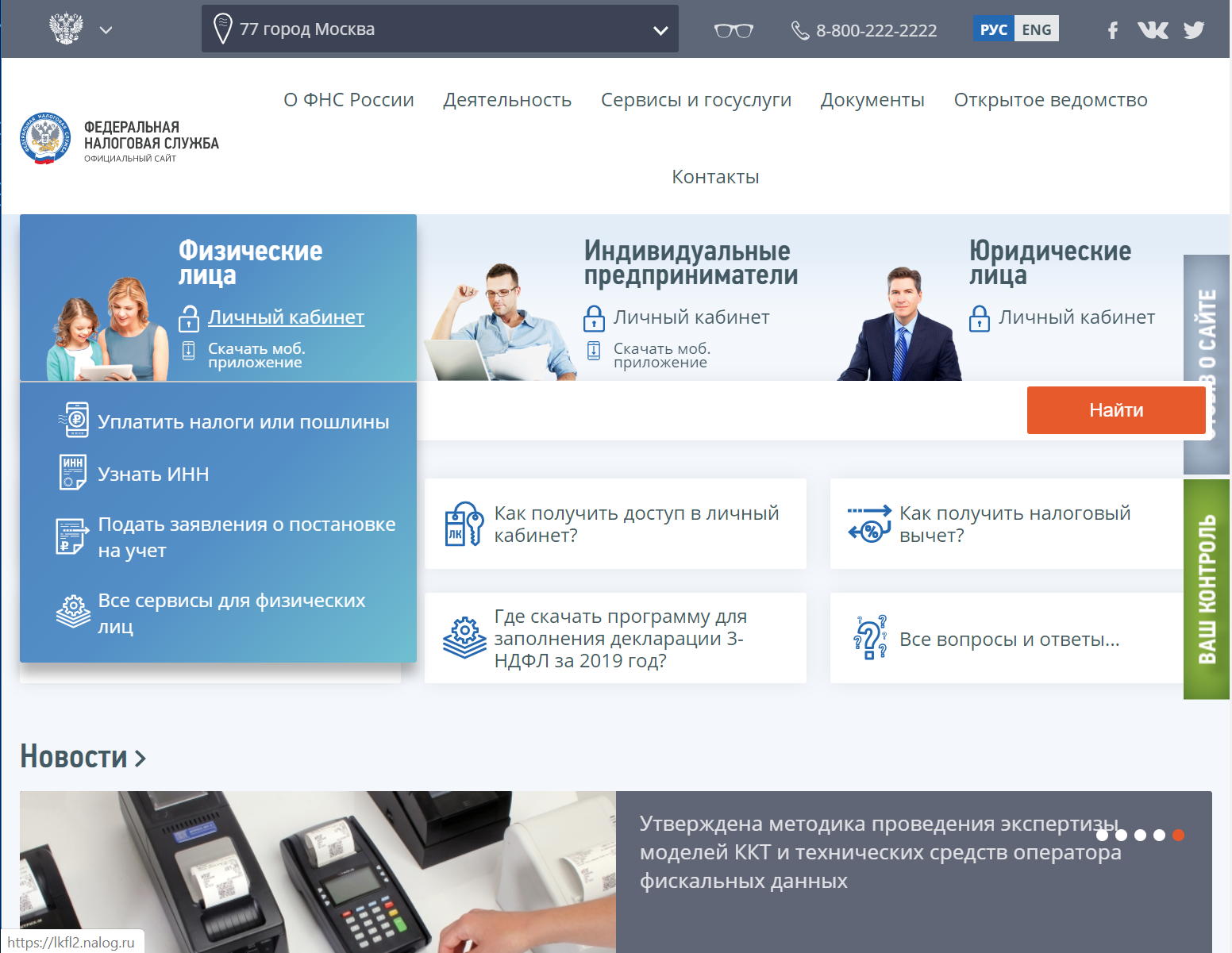Click the eyeglasses accessibility version icon
The height and width of the screenshot is (953, 1232).
(x=733, y=30)
